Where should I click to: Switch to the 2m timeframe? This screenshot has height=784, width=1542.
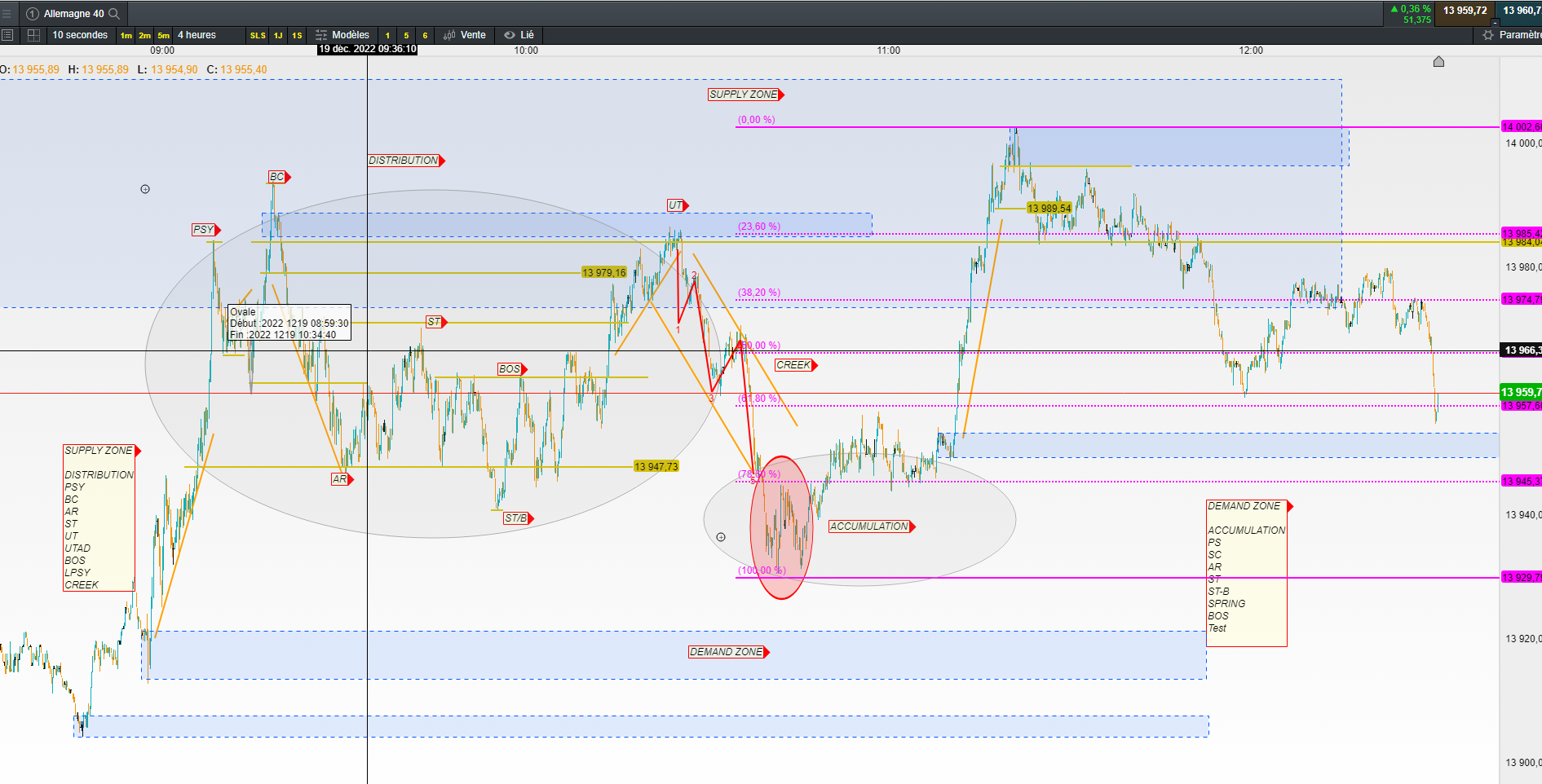144,35
